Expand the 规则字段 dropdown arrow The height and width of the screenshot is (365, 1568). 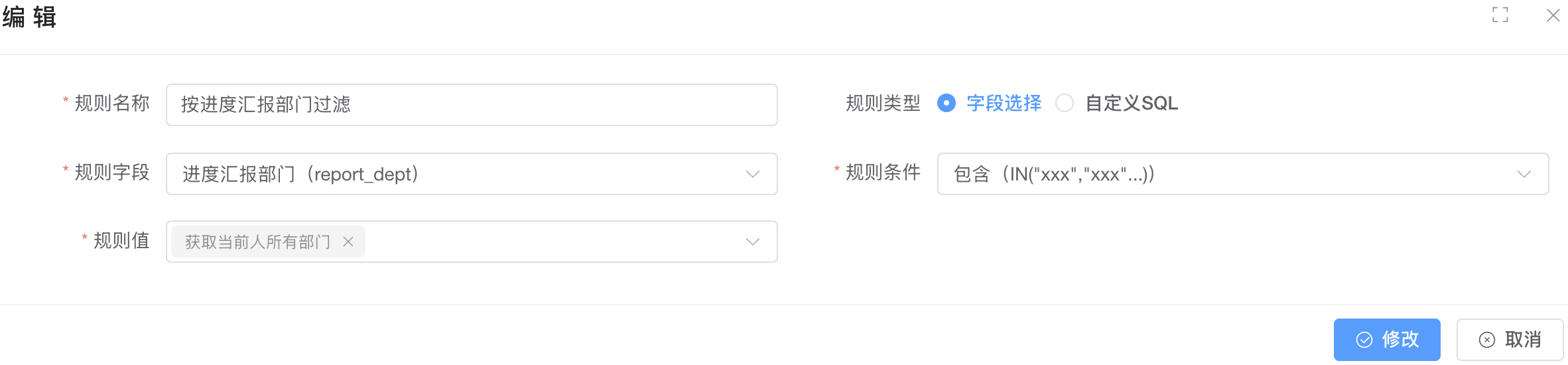click(752, 174)
